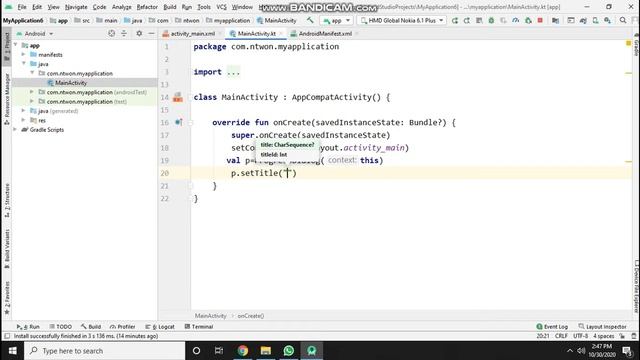640x360 pixels.
Task: Open the Structure side panel
Action: click(x=7, y=200)
